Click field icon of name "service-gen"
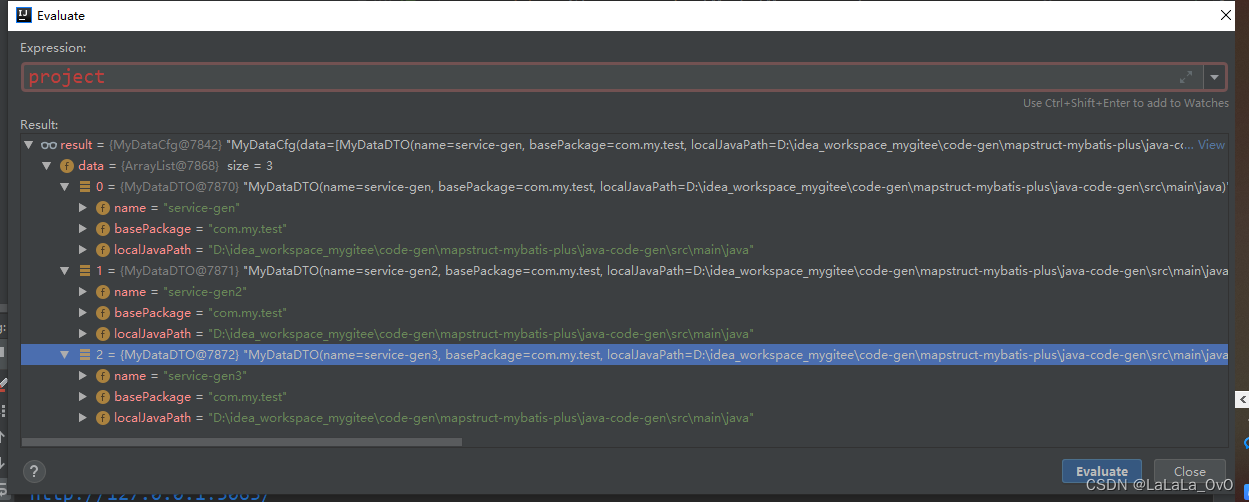Screen dimensions: 1249x502 point(103,208)
